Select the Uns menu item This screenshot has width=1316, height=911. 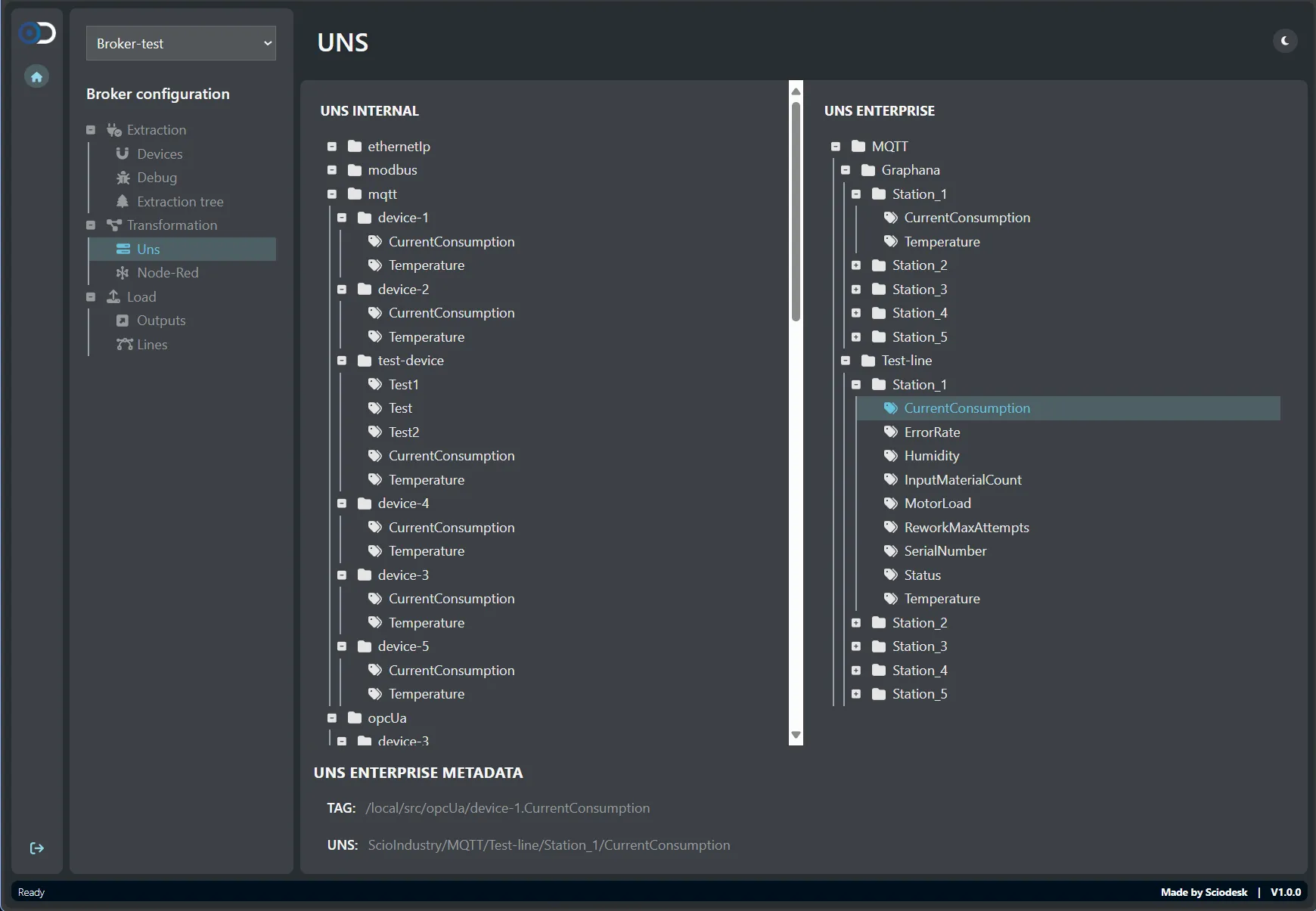tap(148, 249)
